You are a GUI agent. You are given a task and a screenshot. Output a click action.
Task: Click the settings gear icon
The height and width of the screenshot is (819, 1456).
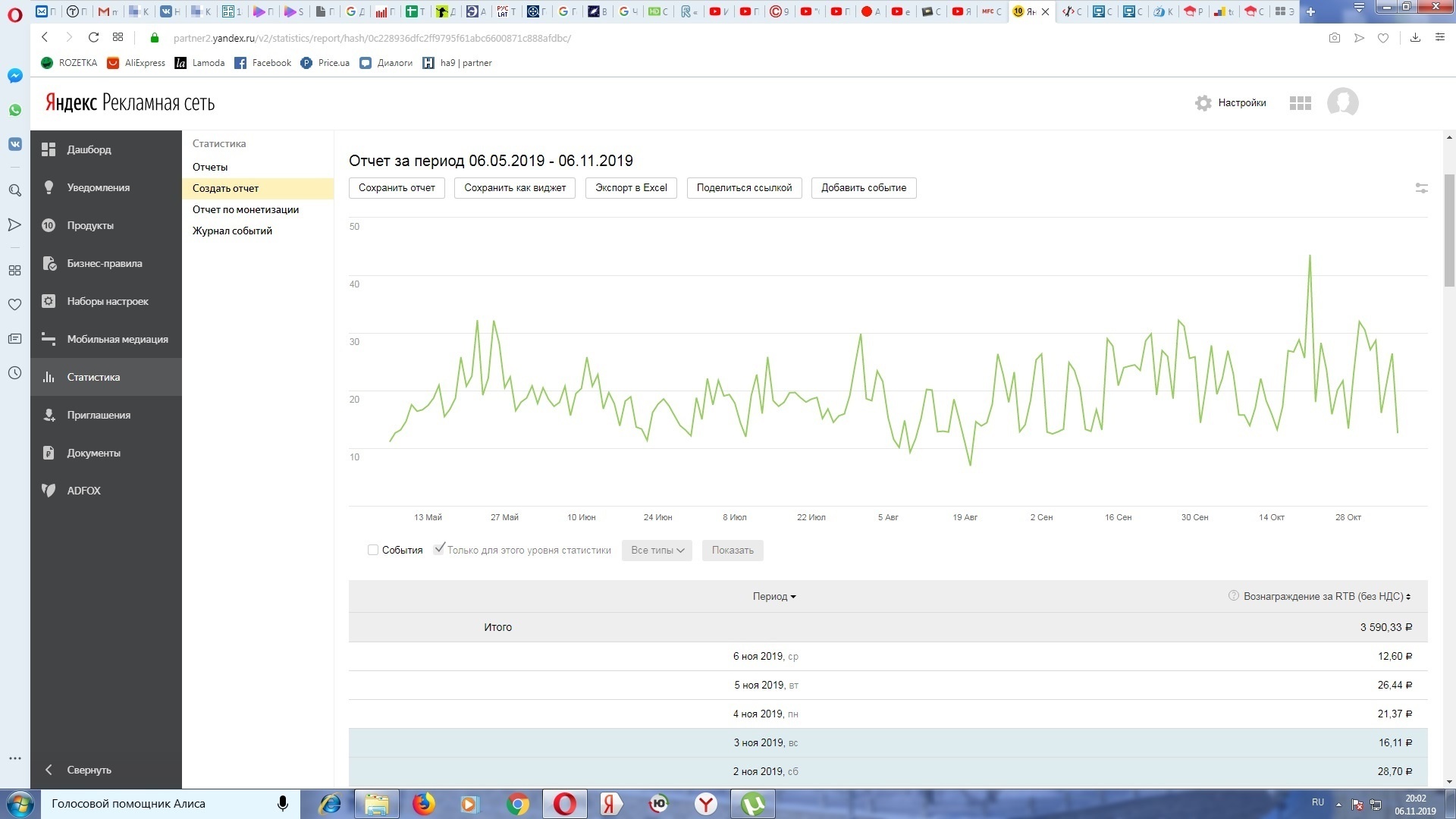point(1203,103)
